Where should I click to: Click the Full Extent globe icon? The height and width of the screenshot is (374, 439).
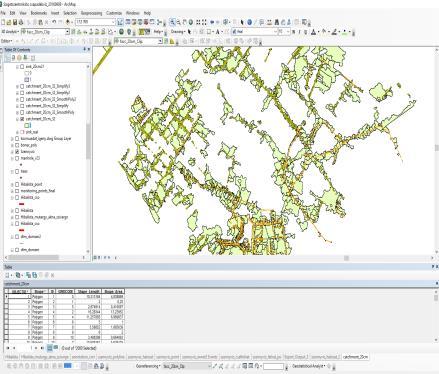pos(191,22)
